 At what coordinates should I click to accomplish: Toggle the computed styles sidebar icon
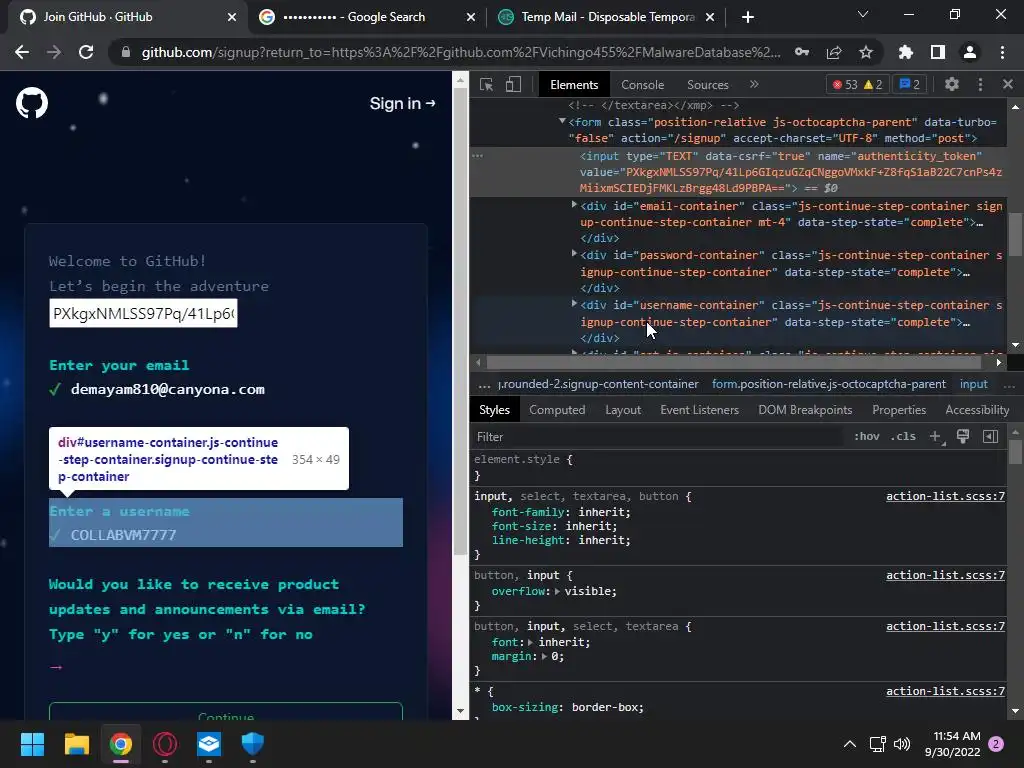point(990,436)
